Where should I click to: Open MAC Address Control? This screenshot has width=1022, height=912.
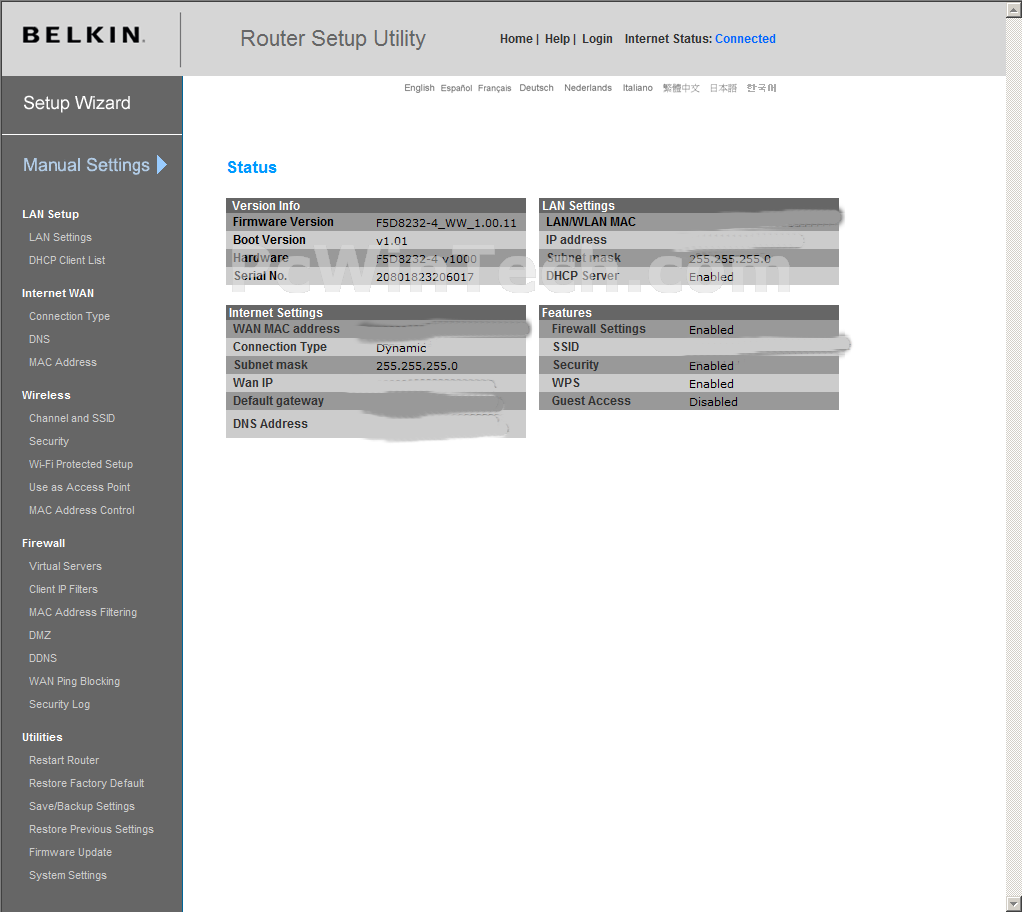coord(81,510)
